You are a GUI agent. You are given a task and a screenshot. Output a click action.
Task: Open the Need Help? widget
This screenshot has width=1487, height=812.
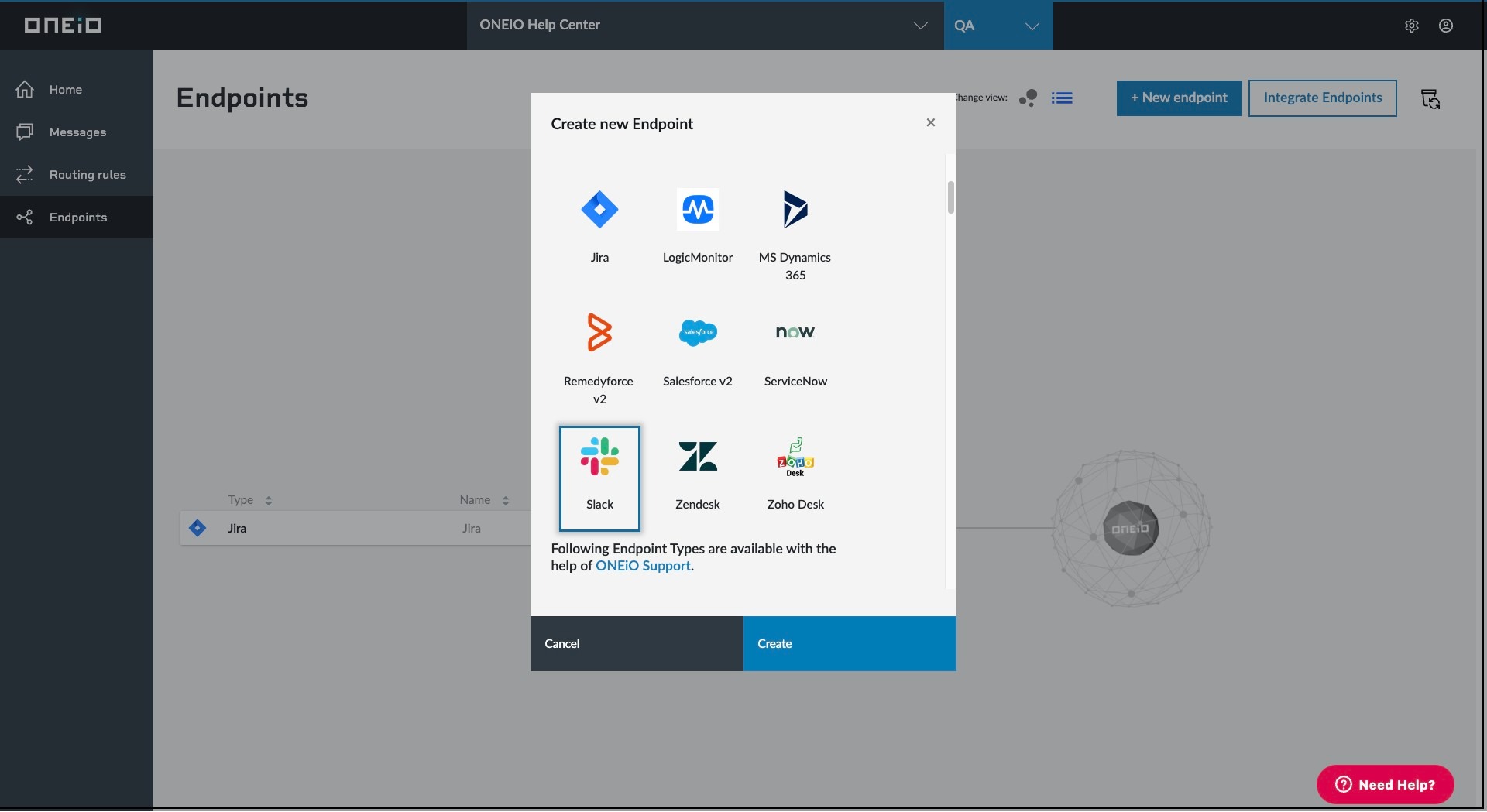(x=1385, y=785)
